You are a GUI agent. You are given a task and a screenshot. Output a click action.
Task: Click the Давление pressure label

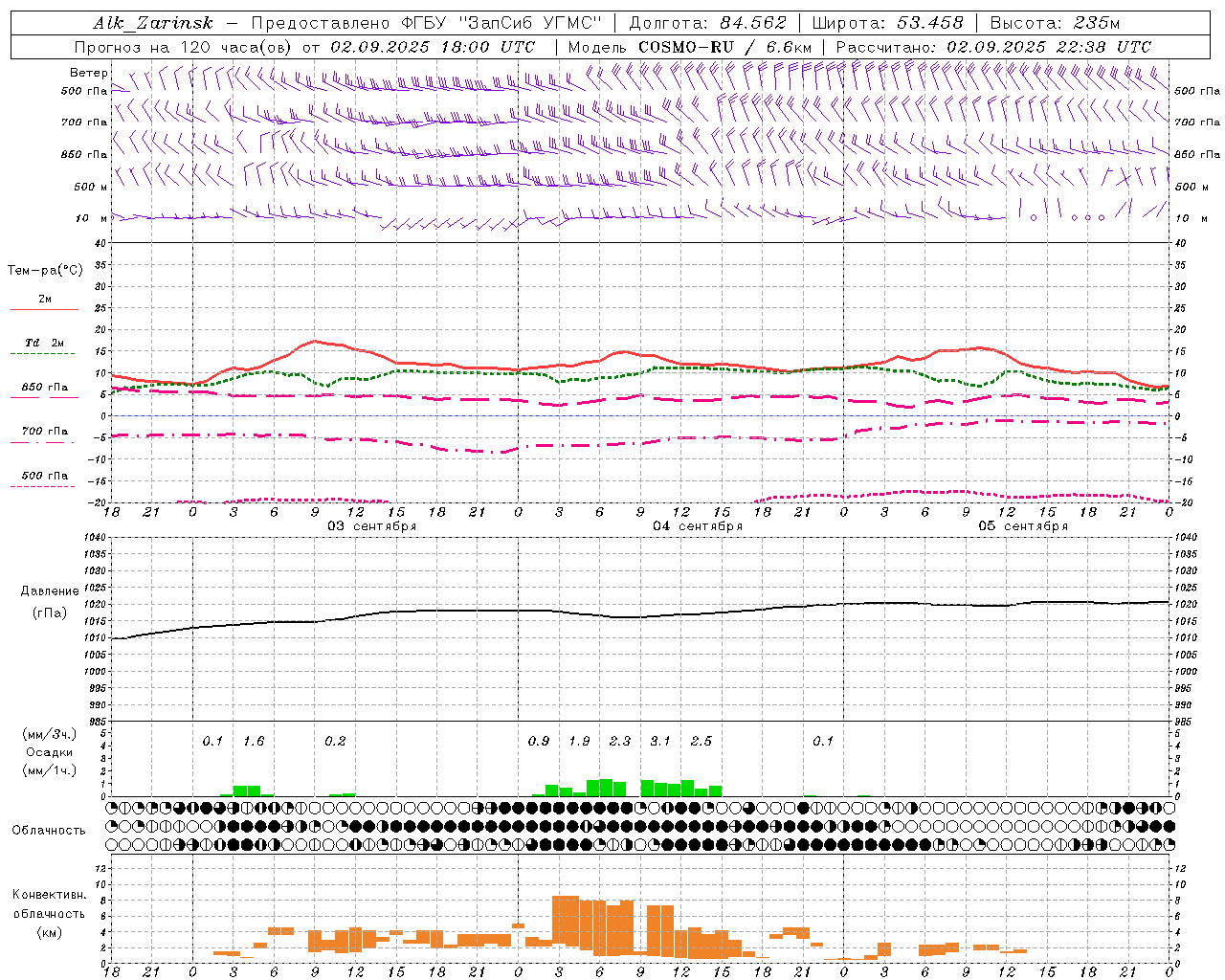pos(50,591)
